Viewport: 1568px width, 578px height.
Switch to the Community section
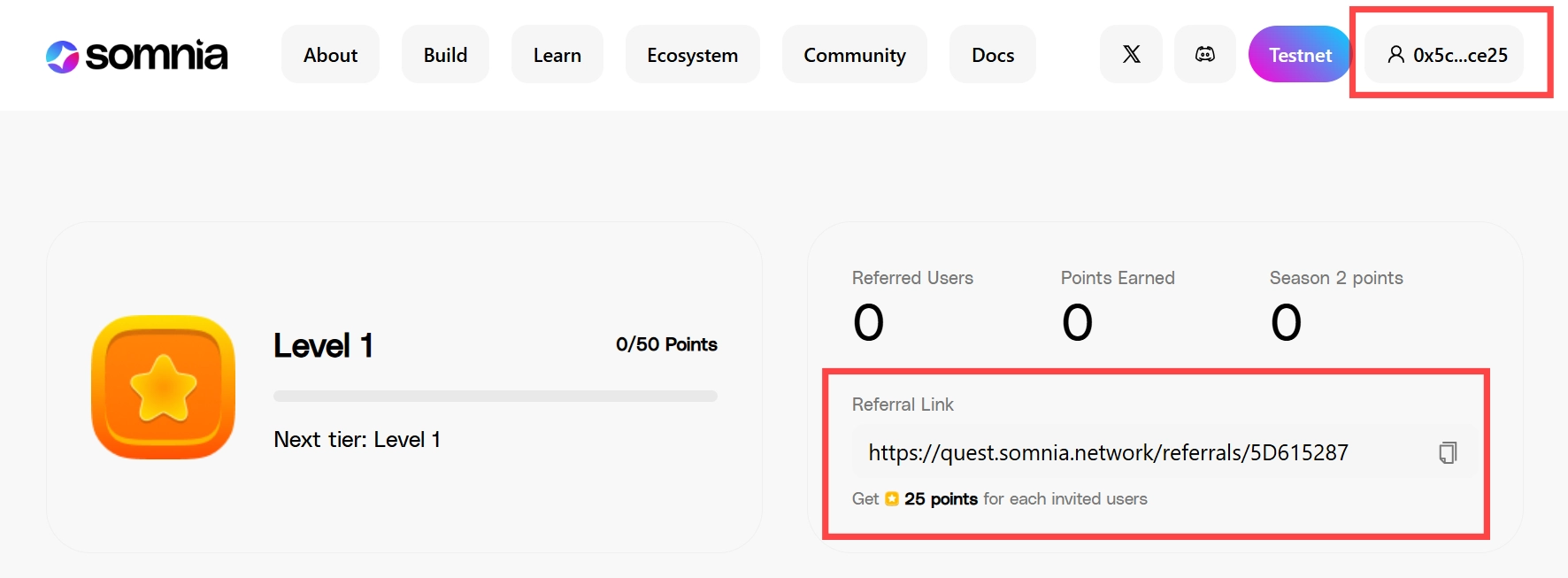pos(854,54)
